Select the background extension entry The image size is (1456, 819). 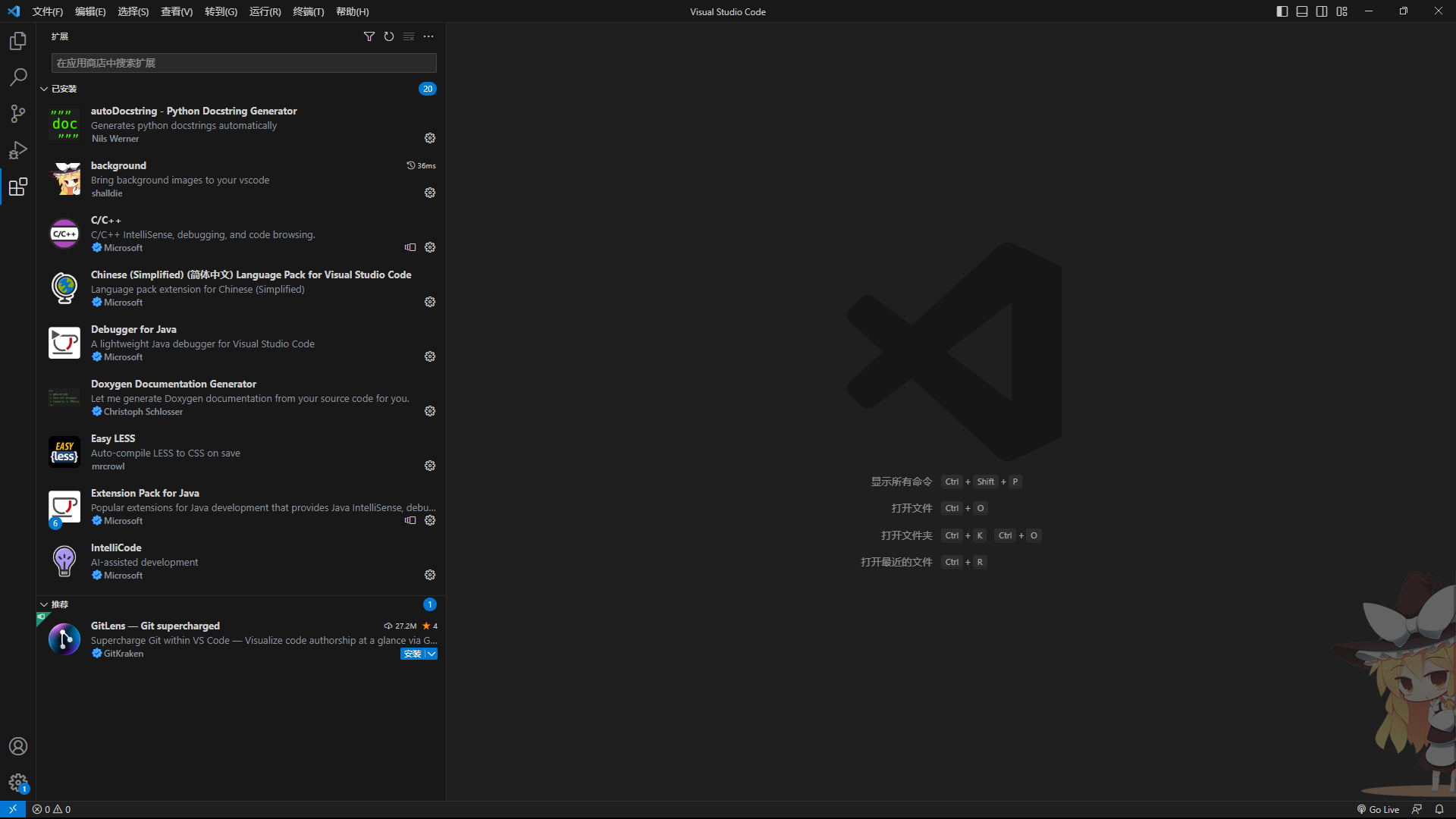tap(241, 179)
